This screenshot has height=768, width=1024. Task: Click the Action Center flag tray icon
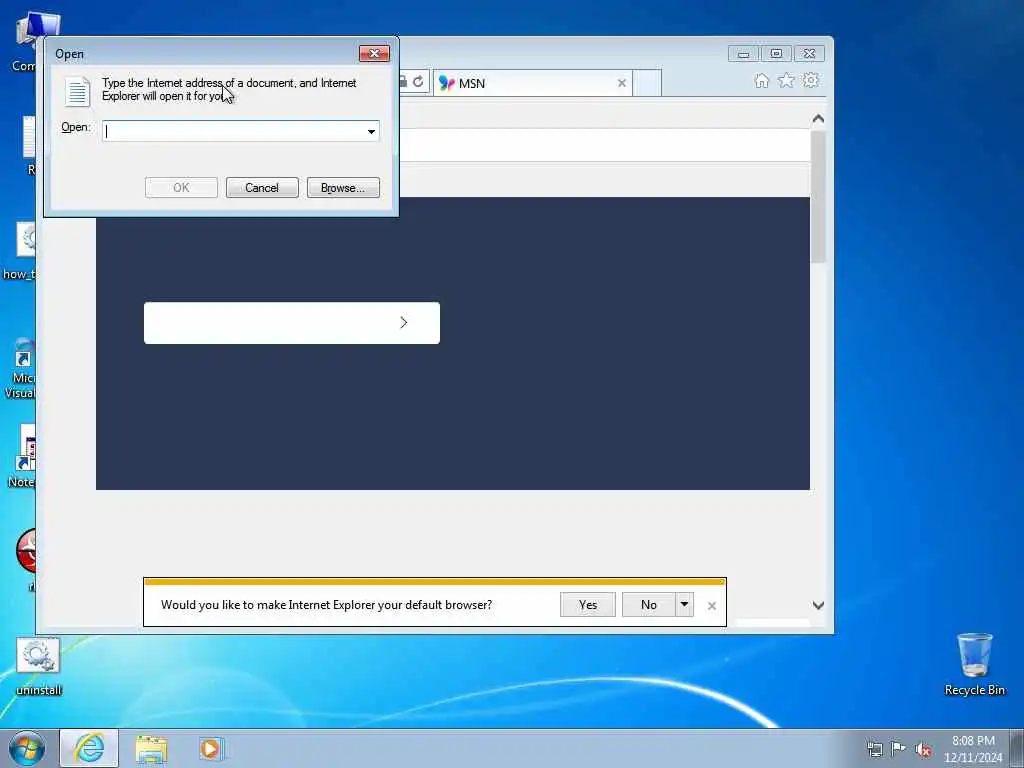click(x=899, y=748)
